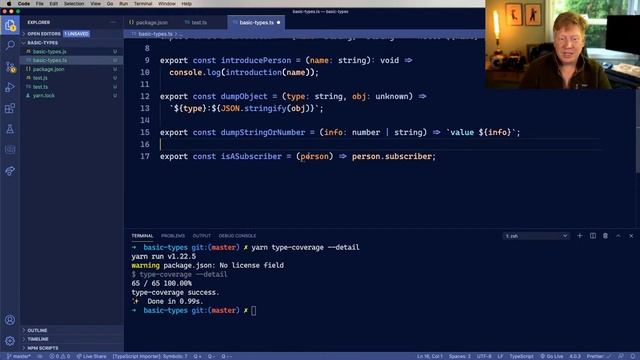Open test.js in the file tree
This screenshot has height=360, width=640.
(x=72, y=78)
